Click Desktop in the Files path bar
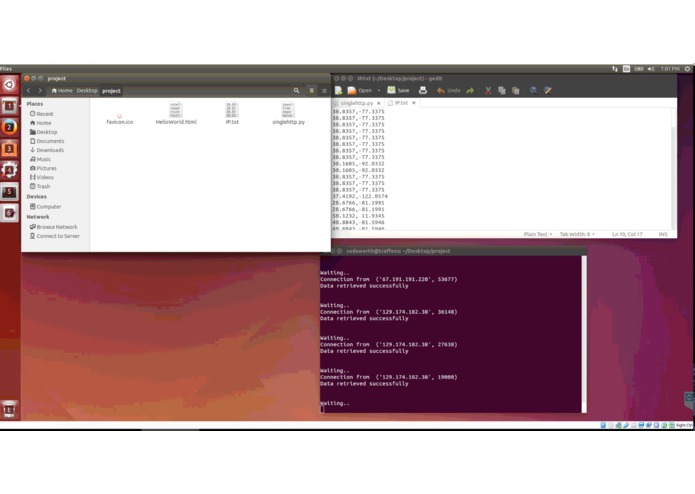695x494 pixels. coord(87,90)
